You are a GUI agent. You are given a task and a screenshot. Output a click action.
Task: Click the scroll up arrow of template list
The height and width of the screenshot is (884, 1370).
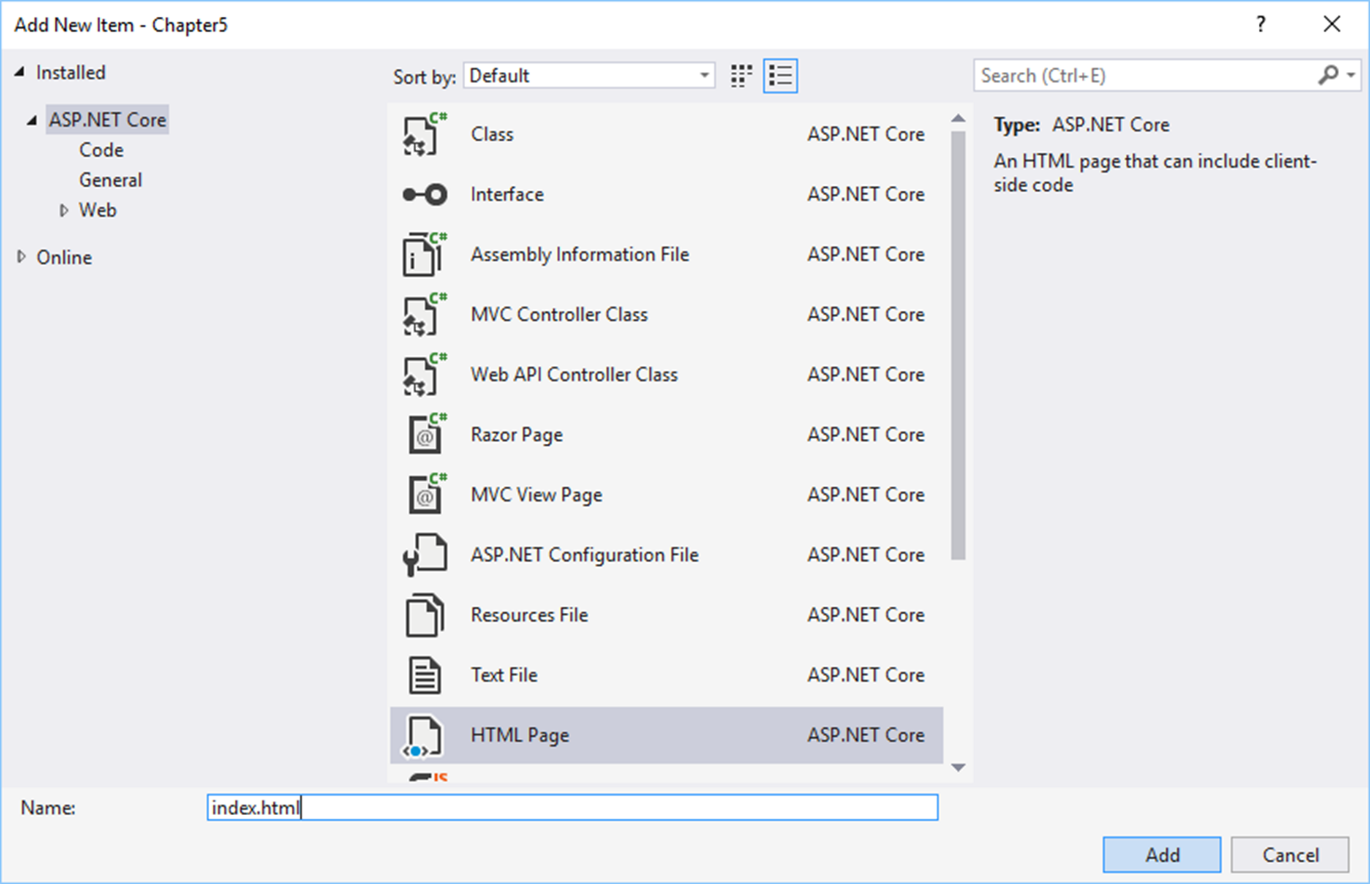coord(958,119)
